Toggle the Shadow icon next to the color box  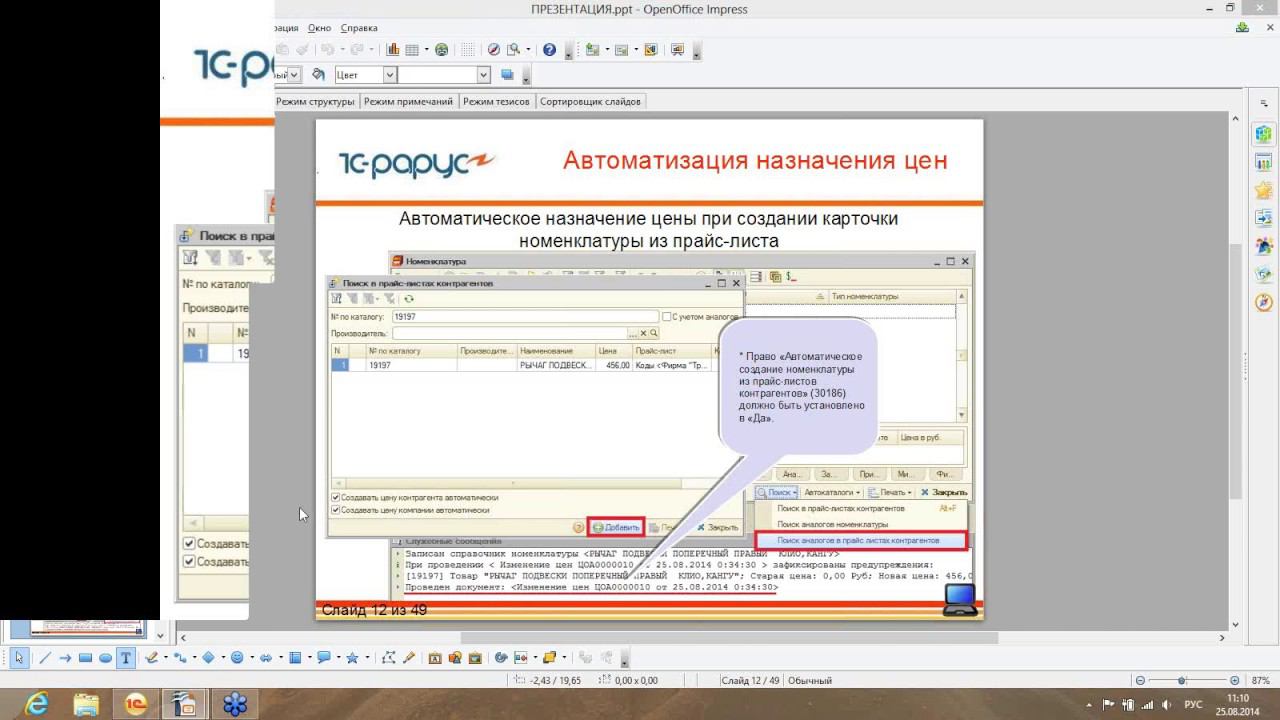pyautogui.click(x=507, y=75)
